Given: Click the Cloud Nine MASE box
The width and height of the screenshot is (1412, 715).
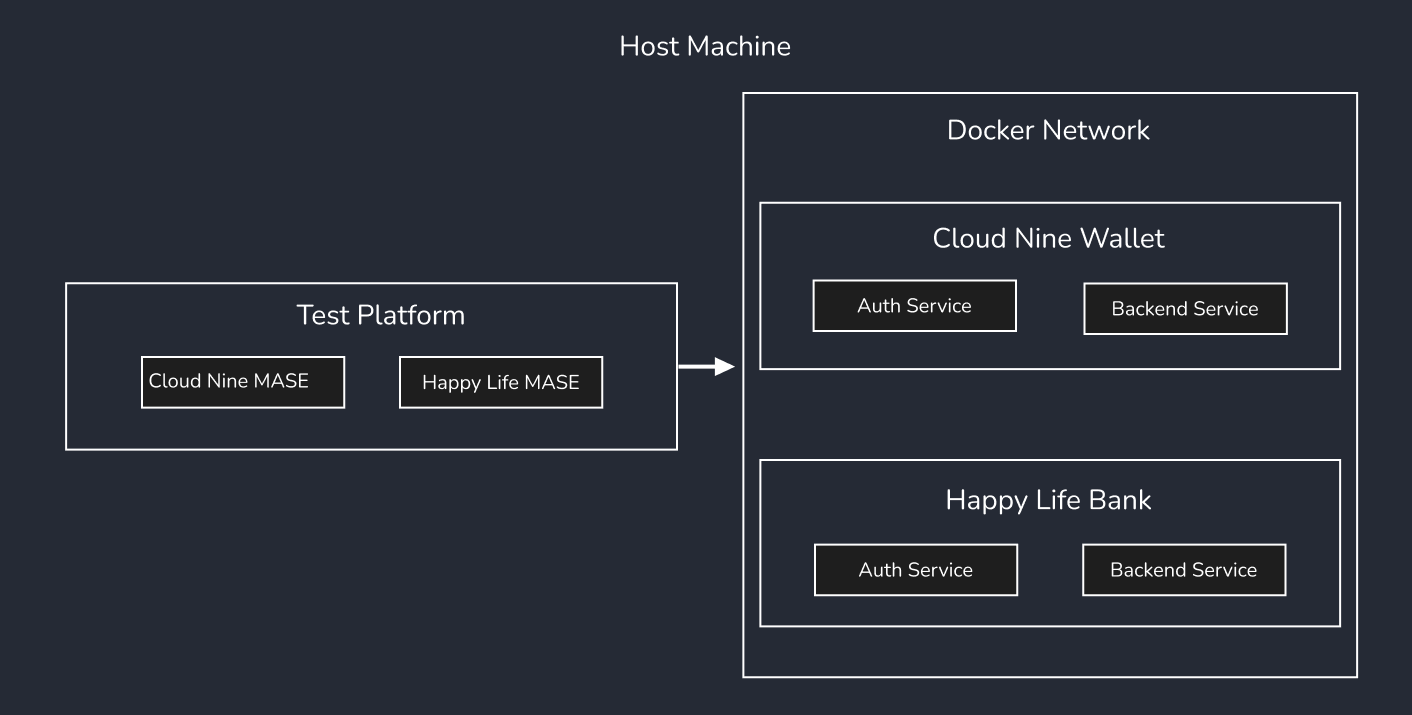Looking at the screenshot, I should [x=243, y=382].
